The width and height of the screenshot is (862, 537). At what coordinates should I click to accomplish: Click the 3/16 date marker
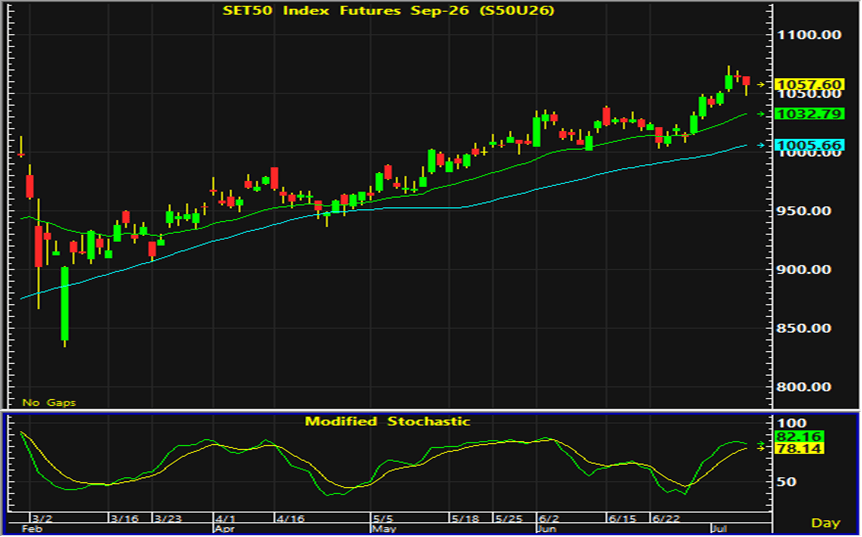[x=125, y=518]
